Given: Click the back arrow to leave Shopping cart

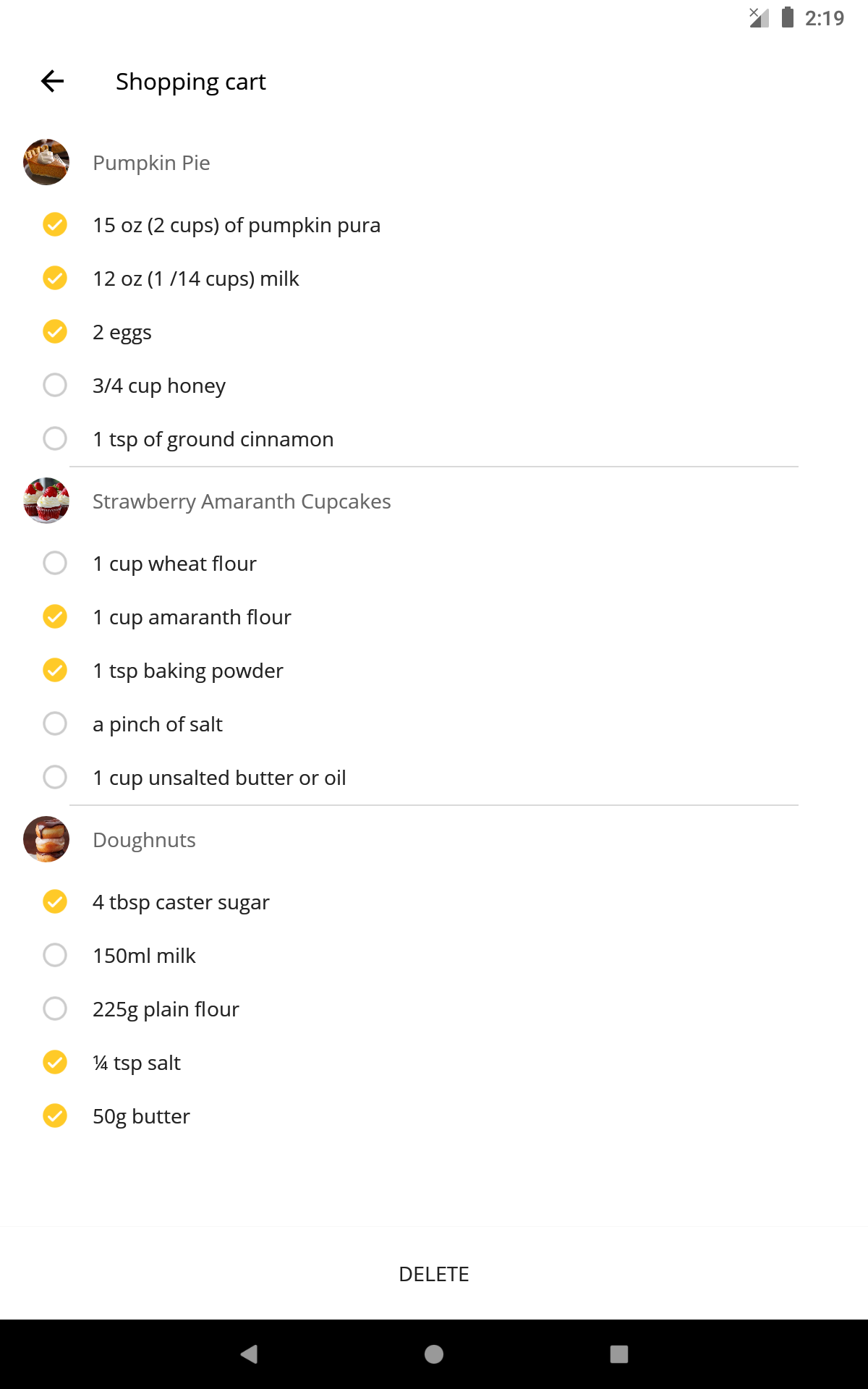Looking at the screenshot, I should click(51, 81).
